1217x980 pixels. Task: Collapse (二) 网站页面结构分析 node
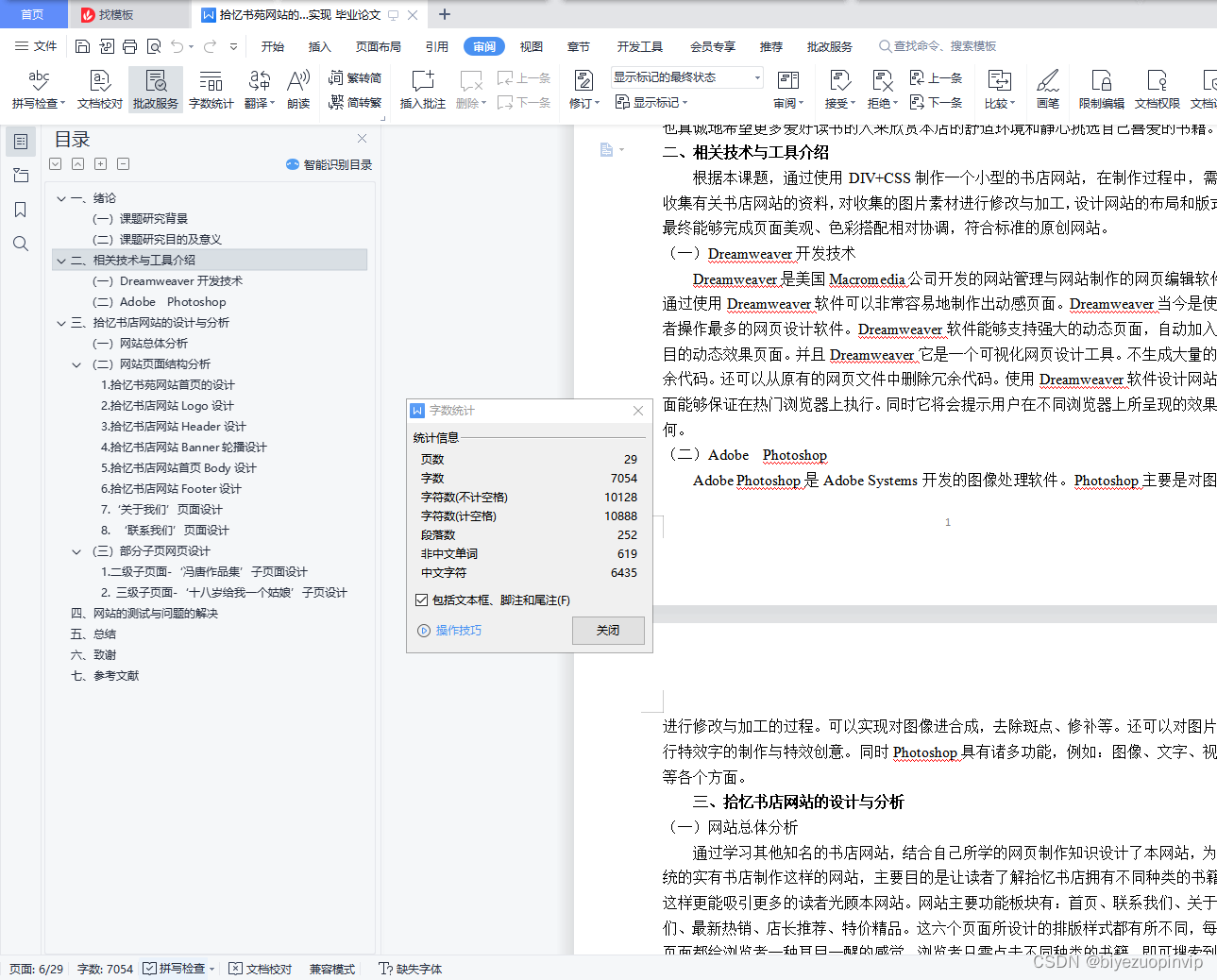(x=76, y=364)
